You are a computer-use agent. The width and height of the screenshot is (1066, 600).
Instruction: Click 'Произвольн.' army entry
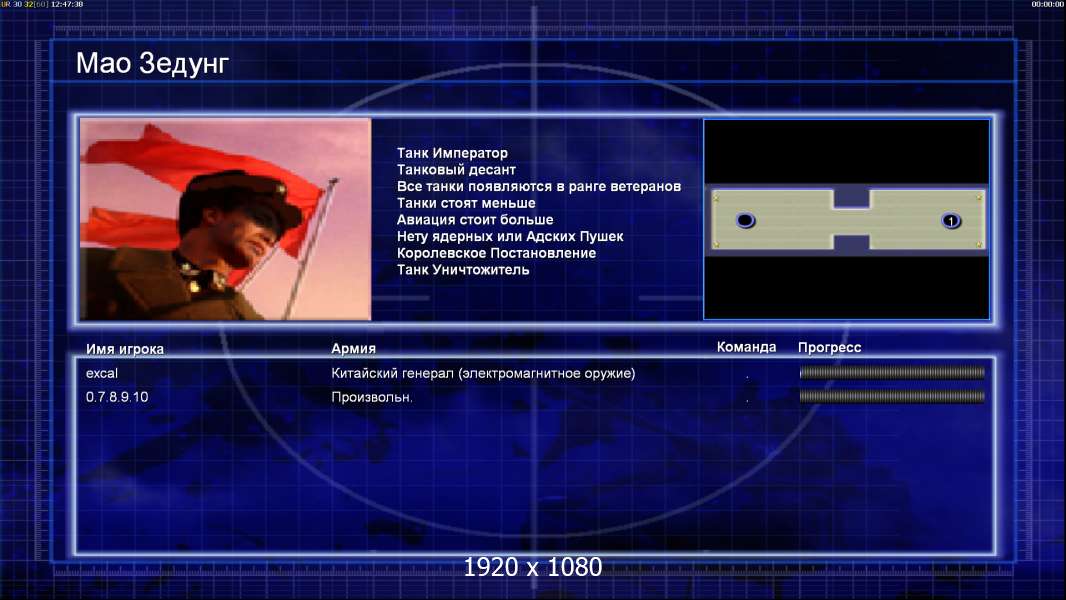372,397
